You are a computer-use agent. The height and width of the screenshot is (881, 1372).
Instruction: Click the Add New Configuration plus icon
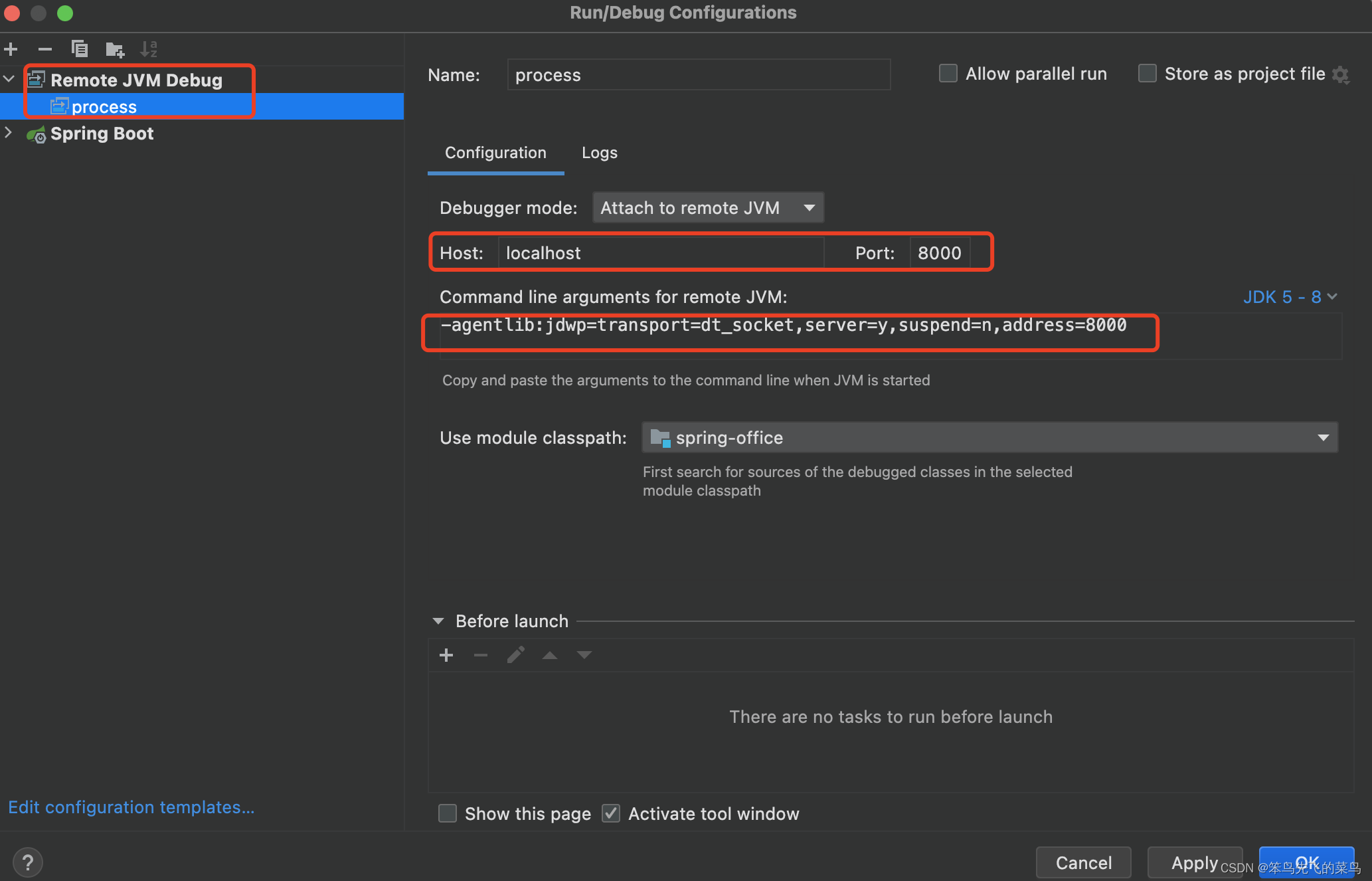pos(11,49)
